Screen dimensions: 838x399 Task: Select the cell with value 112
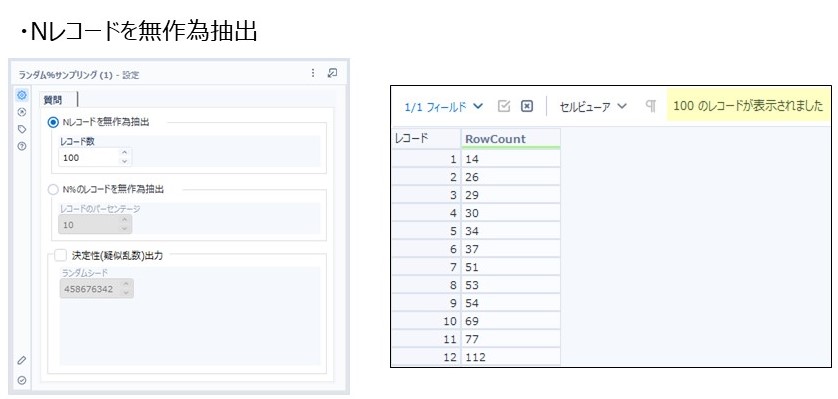pos(510,357)
